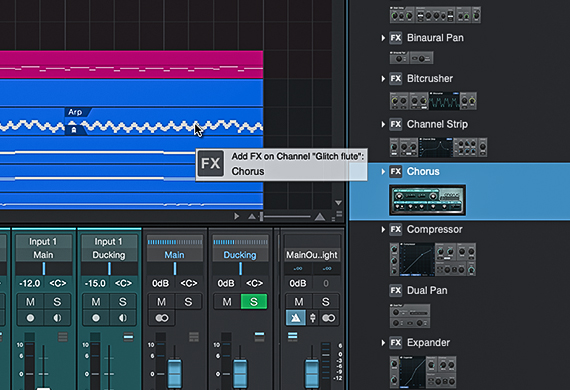Open click settings on MainOut channel
This screenshot has width=570, height=390.
click(x=313, y=318)
